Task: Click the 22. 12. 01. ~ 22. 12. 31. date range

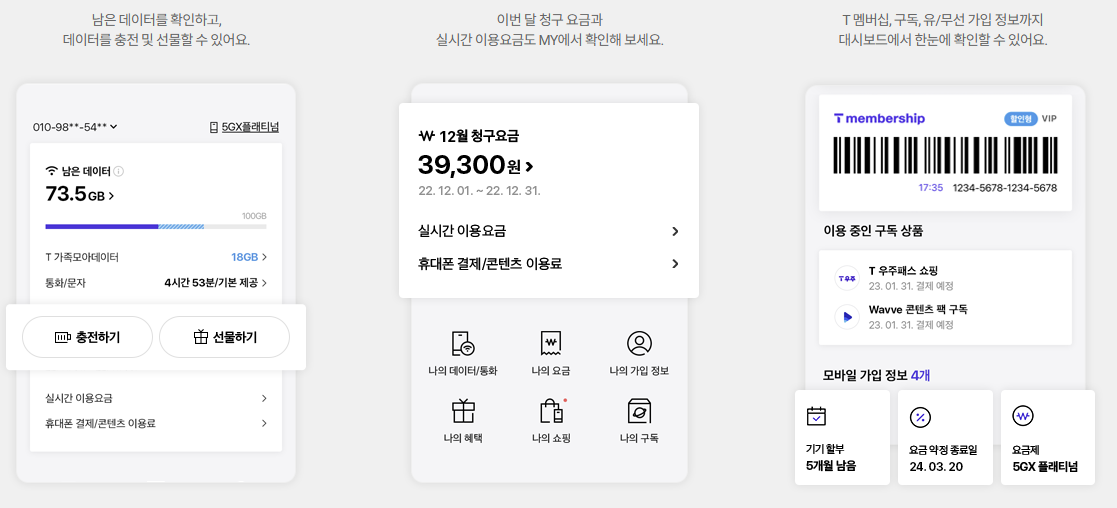Action: (x=479, y=191)
